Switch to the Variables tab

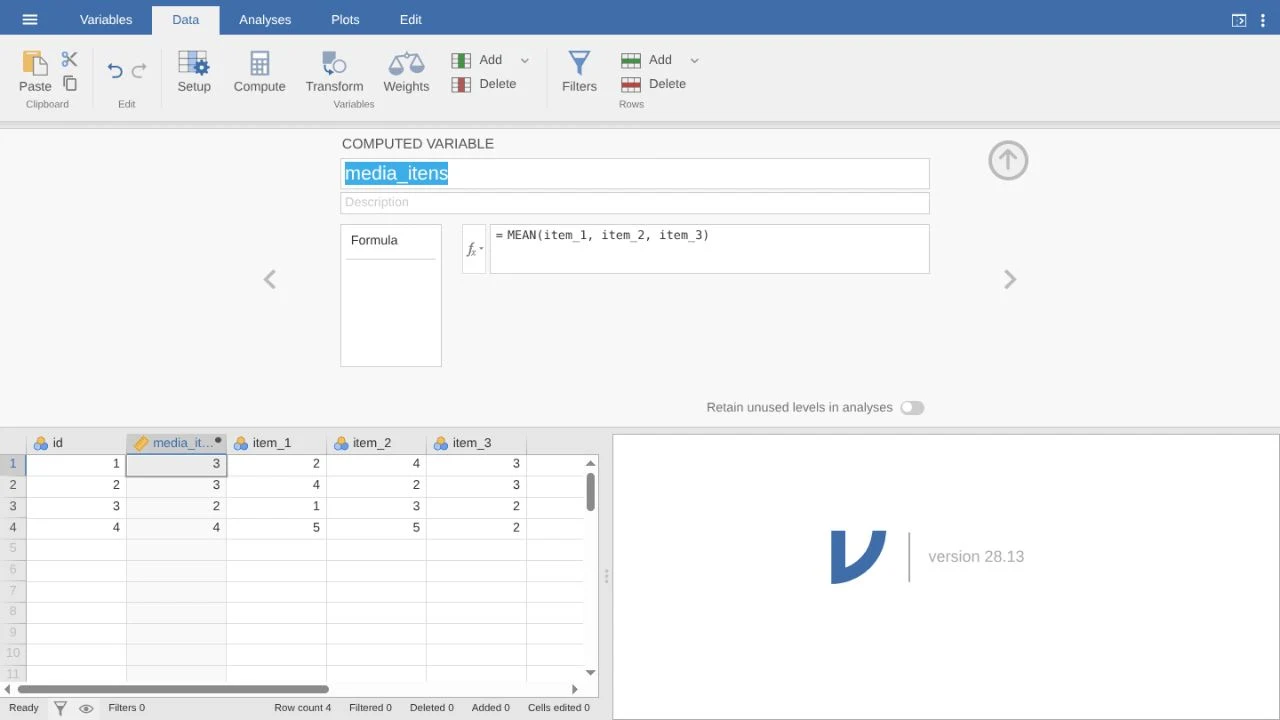tap(105, 20)
